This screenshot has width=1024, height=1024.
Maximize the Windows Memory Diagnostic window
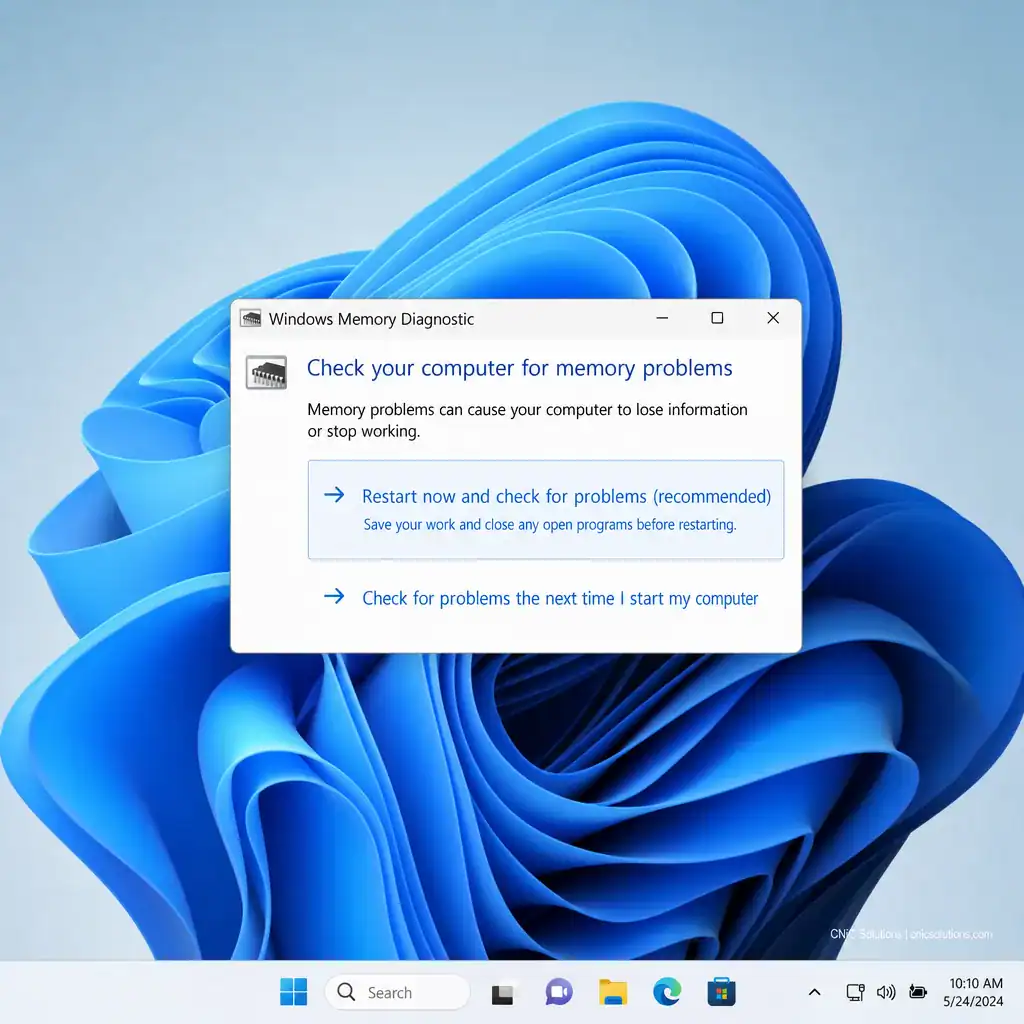pyautogui.click(x=717, y=318)
